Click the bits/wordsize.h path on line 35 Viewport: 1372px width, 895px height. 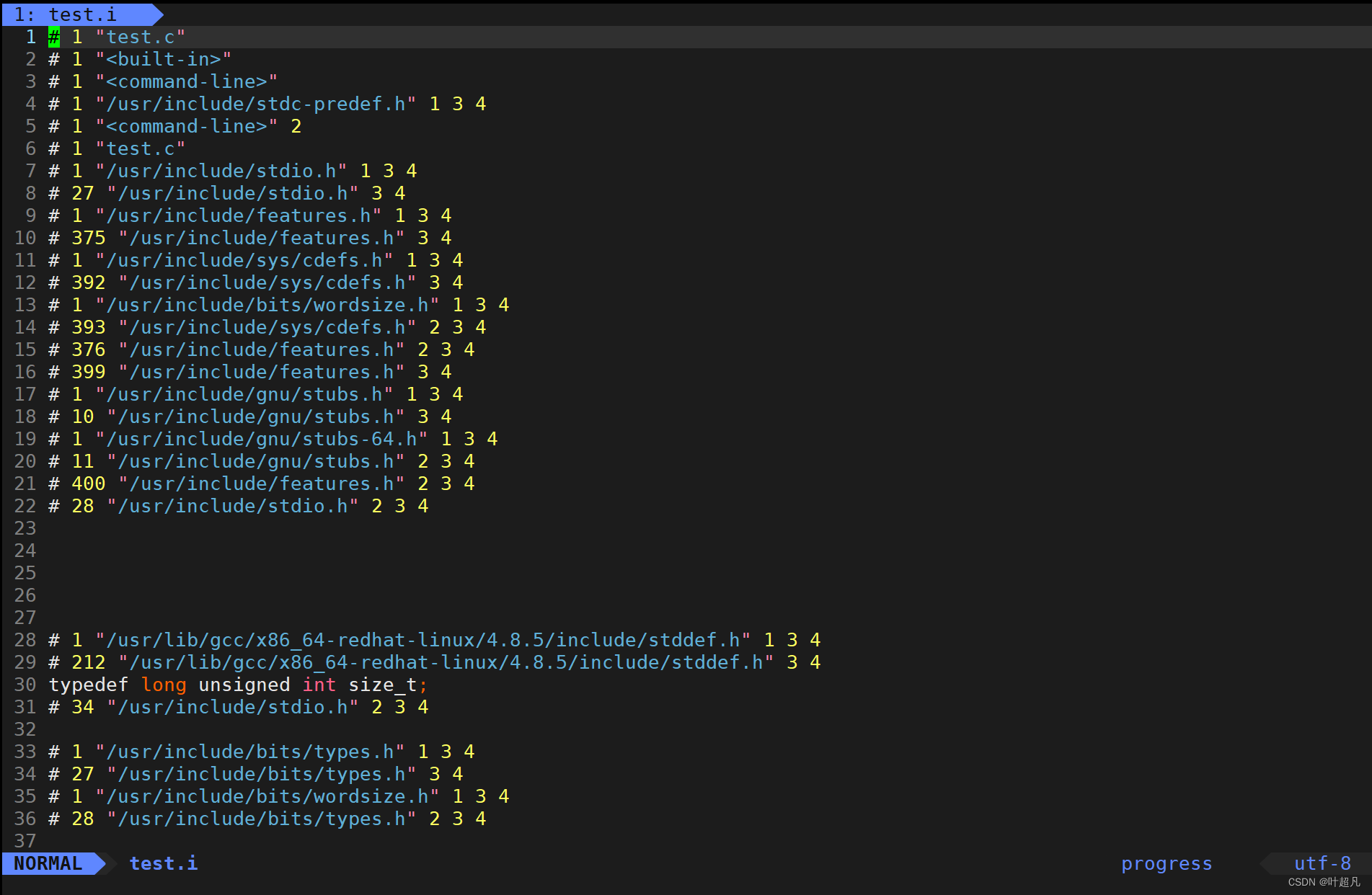point(267,796)
